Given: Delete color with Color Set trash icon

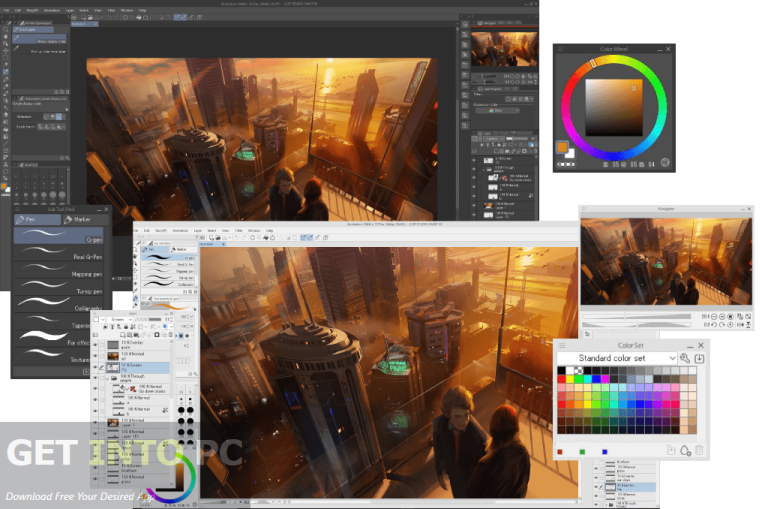Looking at the screenshot, I should click(x=699, y=450).
